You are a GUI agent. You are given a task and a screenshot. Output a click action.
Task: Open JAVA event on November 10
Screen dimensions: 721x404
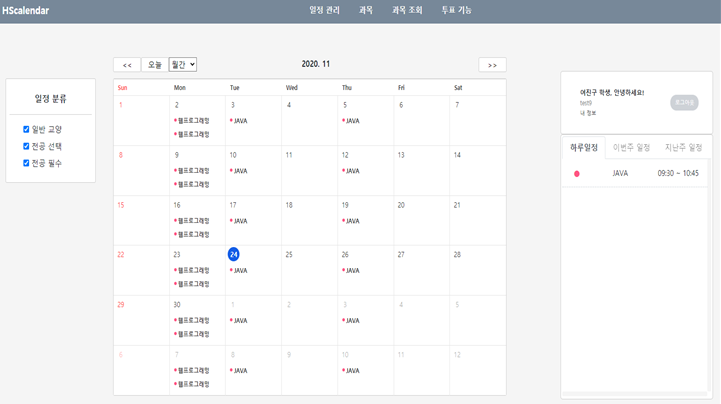239,171
